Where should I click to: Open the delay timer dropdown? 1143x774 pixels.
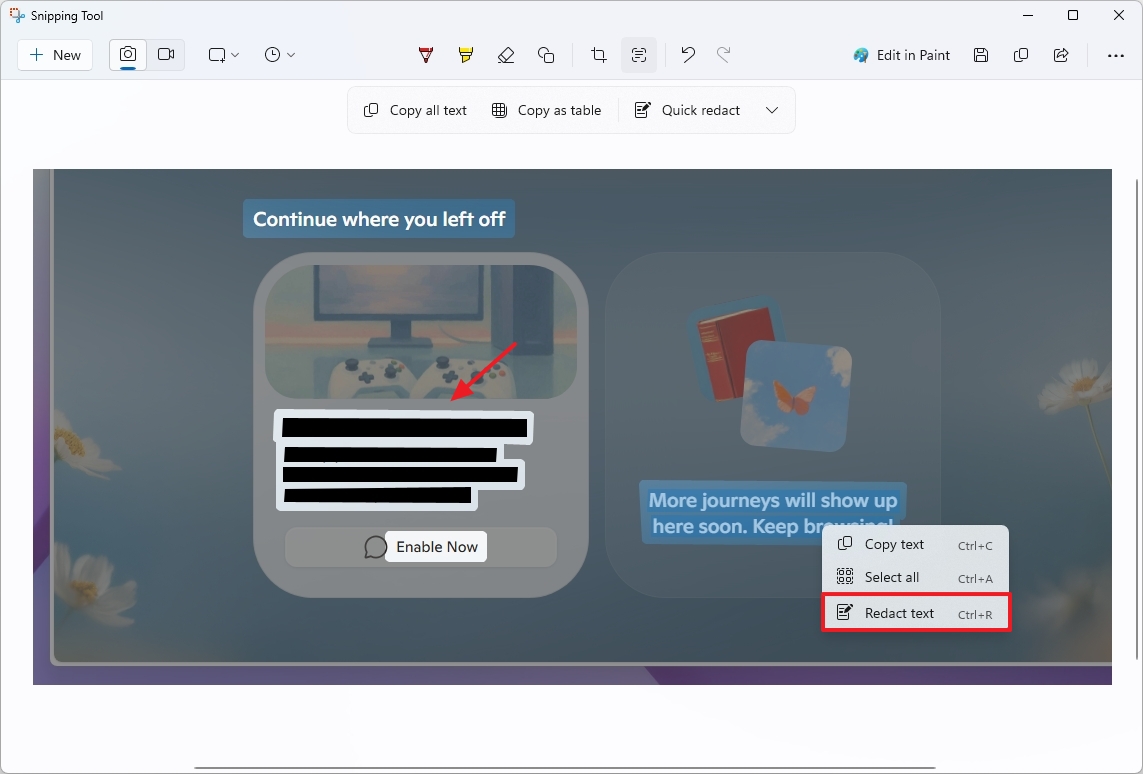click(x=279, y=55)
